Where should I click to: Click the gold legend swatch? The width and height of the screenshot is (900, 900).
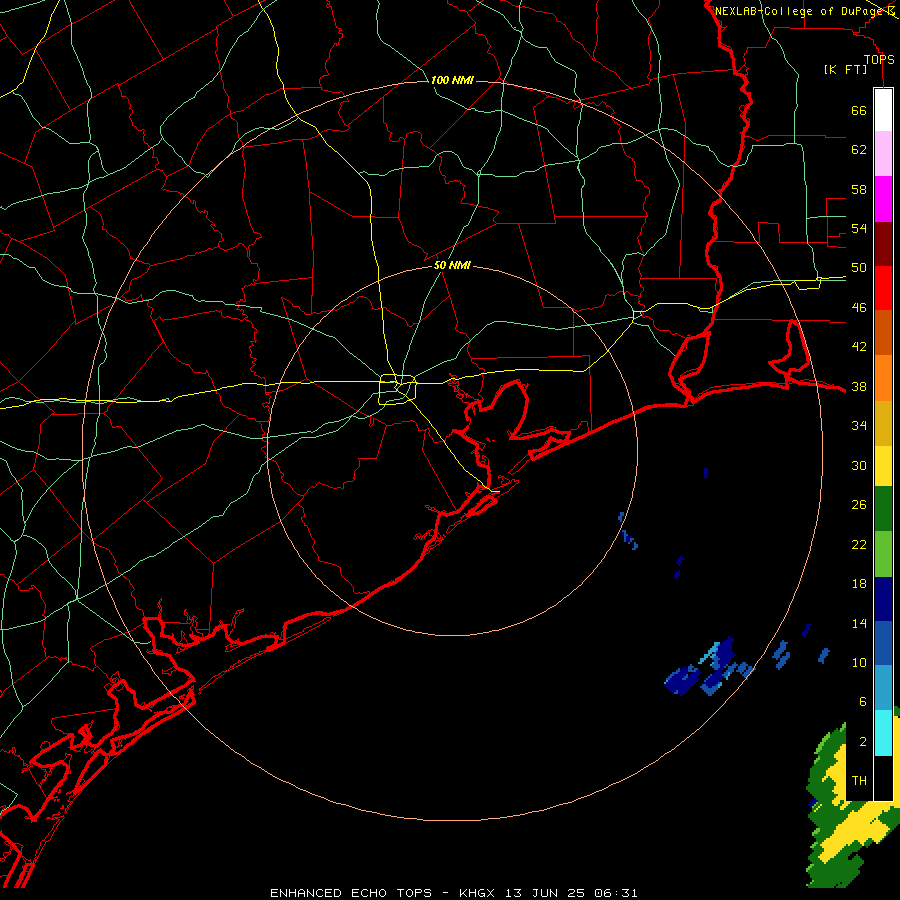(x=883, y=422)
